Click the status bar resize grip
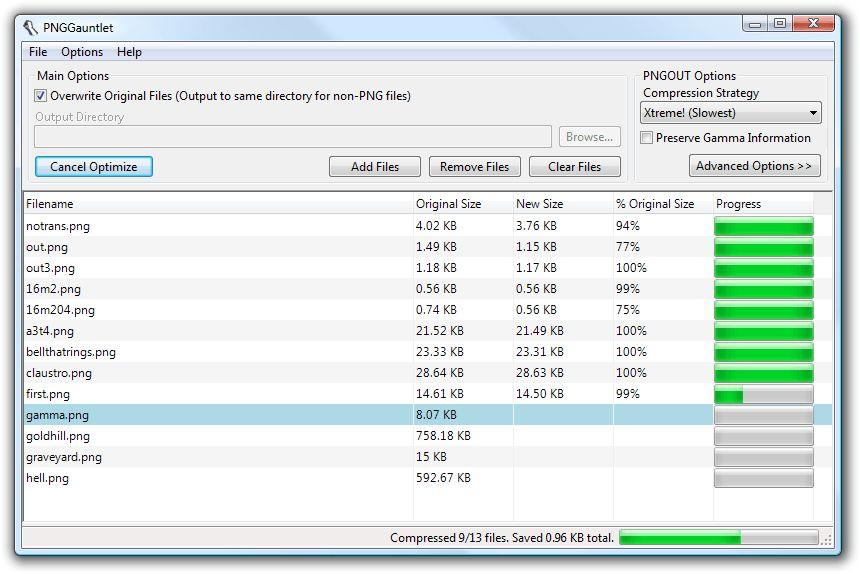The image size is (860, 574). pyautogui.click(x=827, y=540)
